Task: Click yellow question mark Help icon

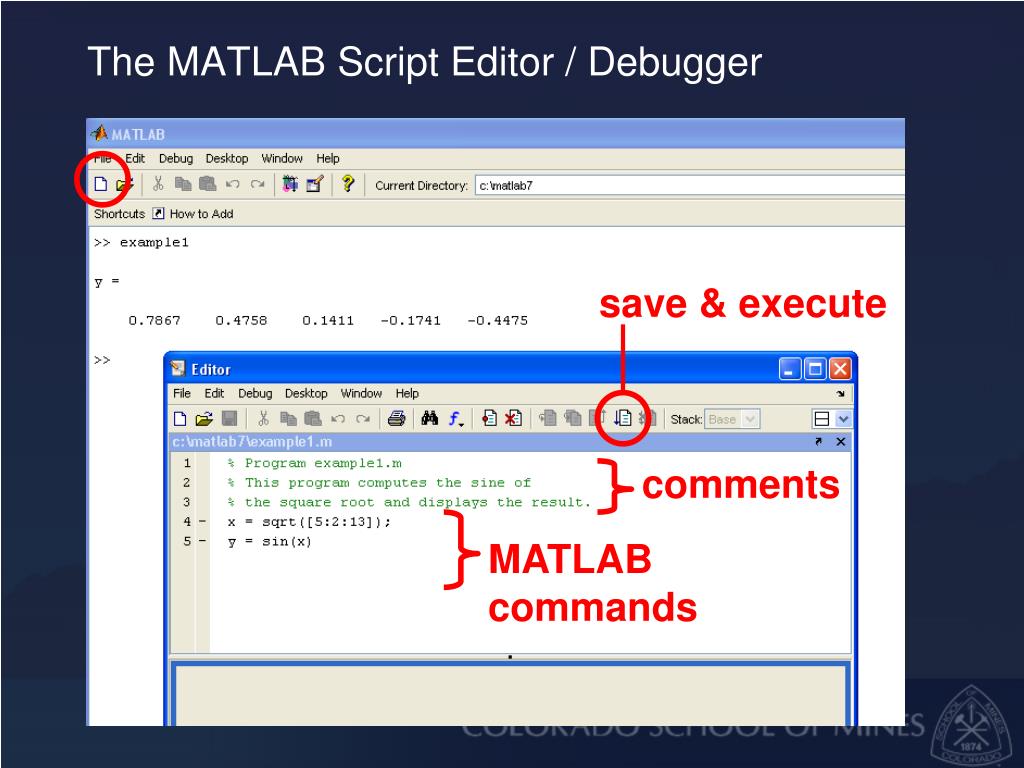Action: (348, 184)
